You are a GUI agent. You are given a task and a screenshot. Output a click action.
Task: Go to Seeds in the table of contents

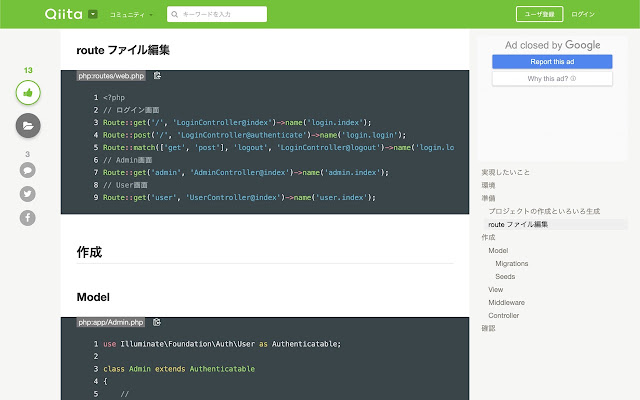(x=505, y=277)
